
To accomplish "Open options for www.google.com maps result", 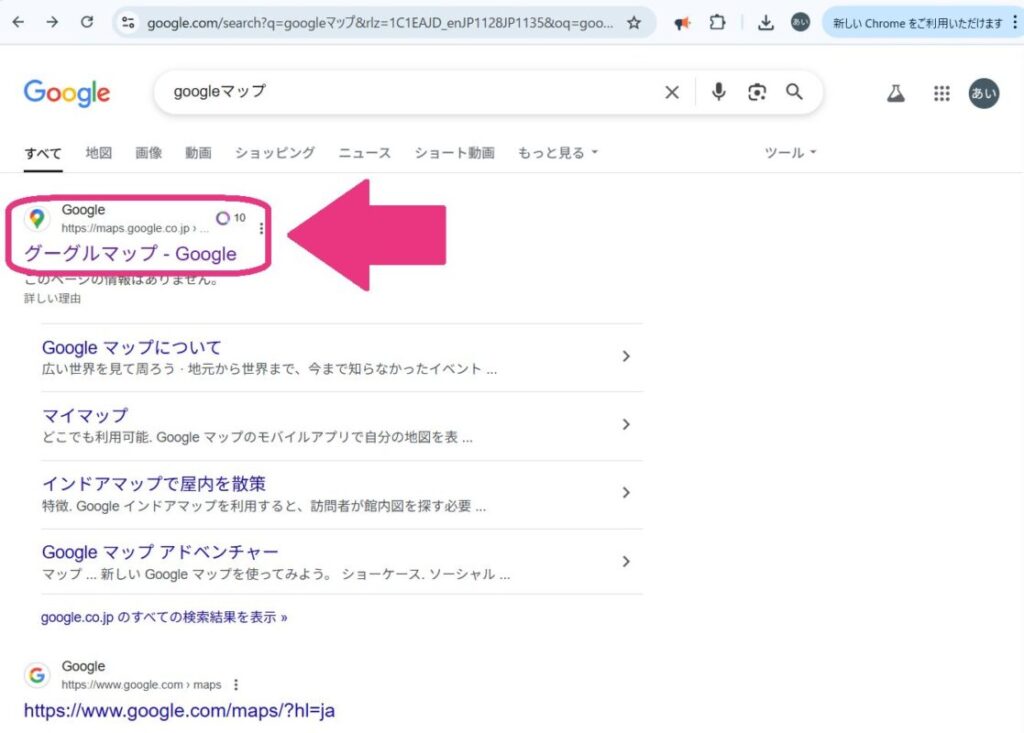I will pos(236,685).
